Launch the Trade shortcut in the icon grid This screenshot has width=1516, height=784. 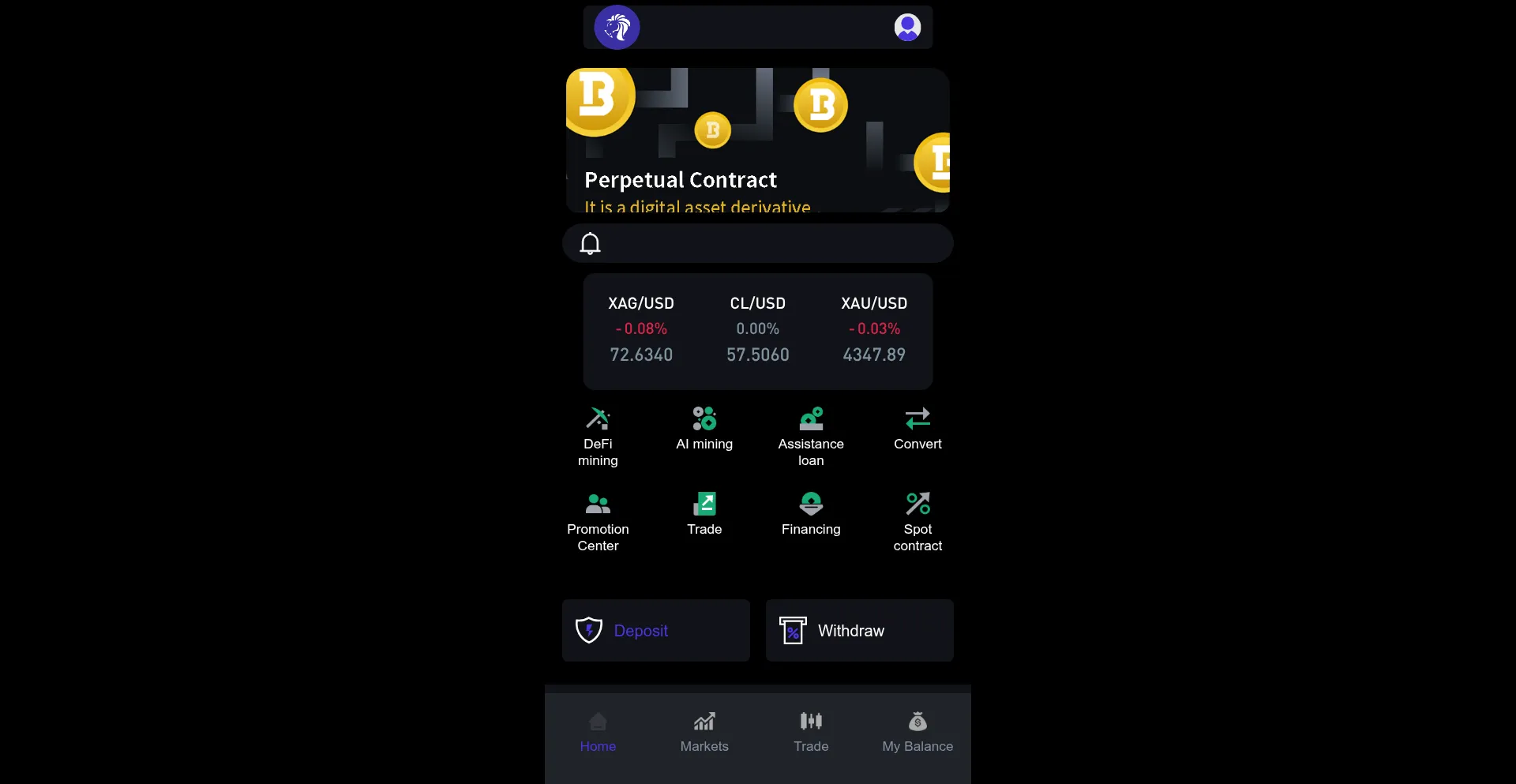click(704, 504)
